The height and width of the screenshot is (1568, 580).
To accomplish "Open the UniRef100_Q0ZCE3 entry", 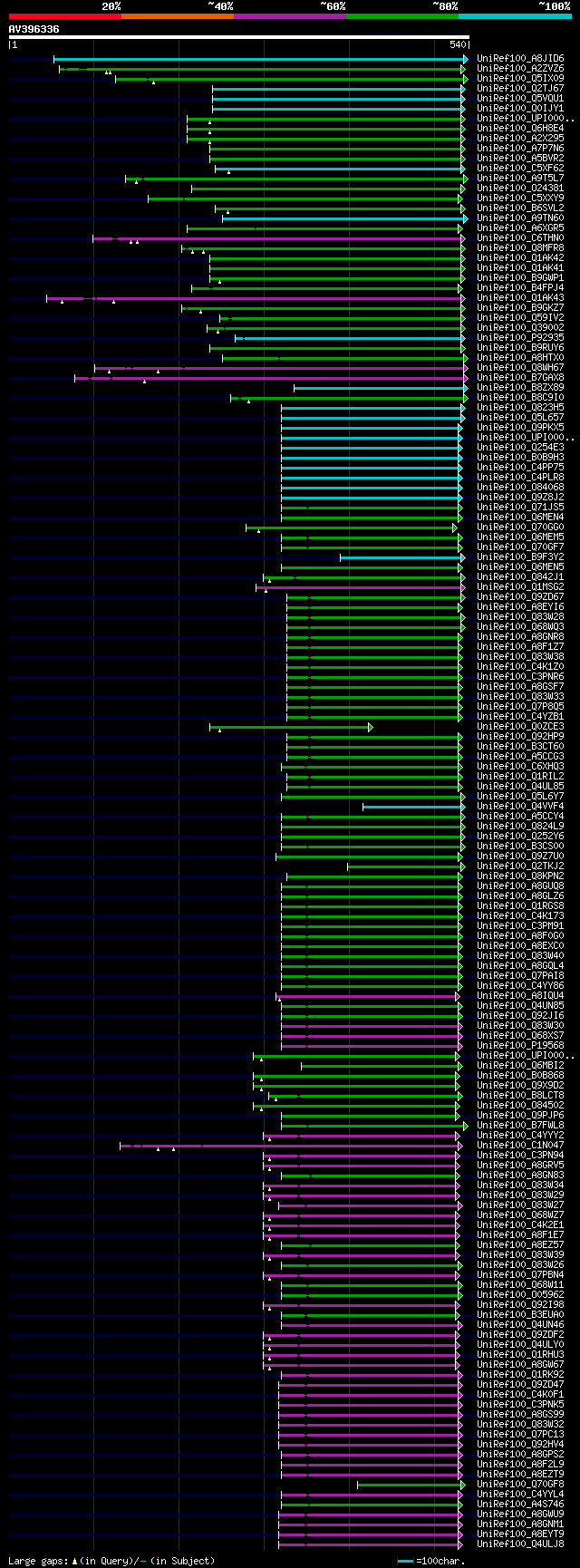I will (x=520, y=727).
